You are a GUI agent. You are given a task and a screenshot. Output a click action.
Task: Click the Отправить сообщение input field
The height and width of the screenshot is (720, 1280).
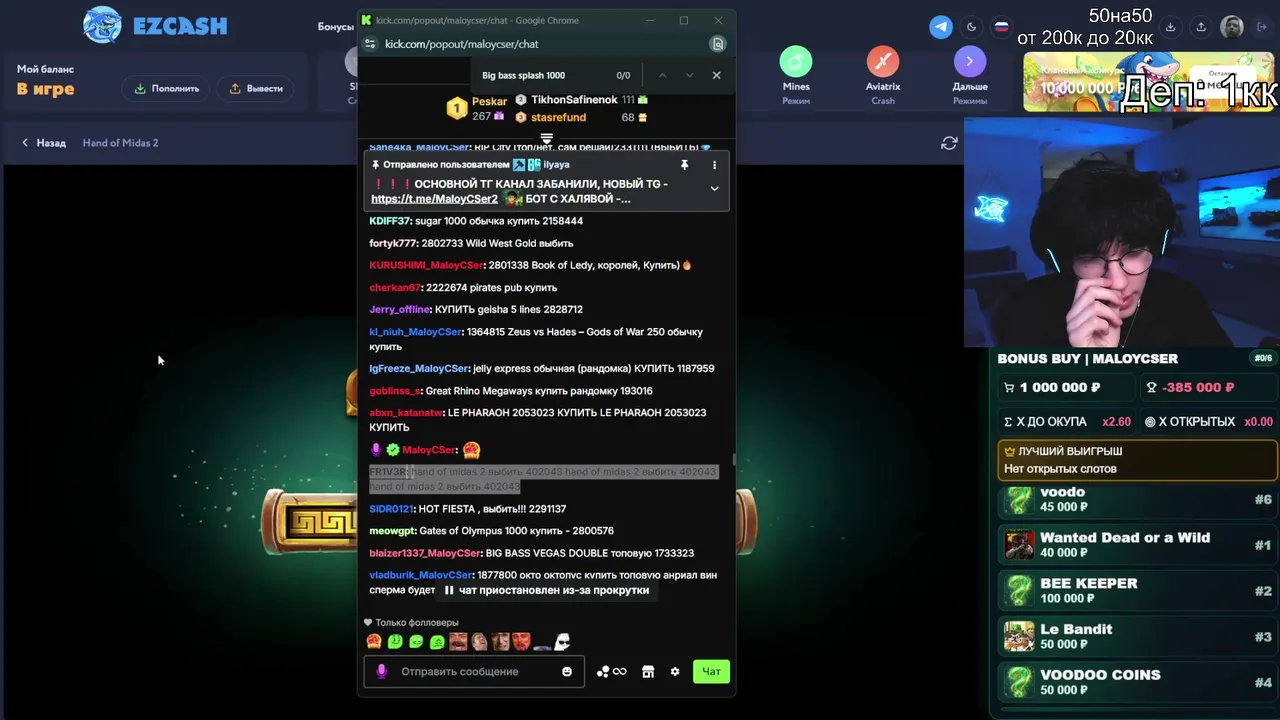[474, 671]
